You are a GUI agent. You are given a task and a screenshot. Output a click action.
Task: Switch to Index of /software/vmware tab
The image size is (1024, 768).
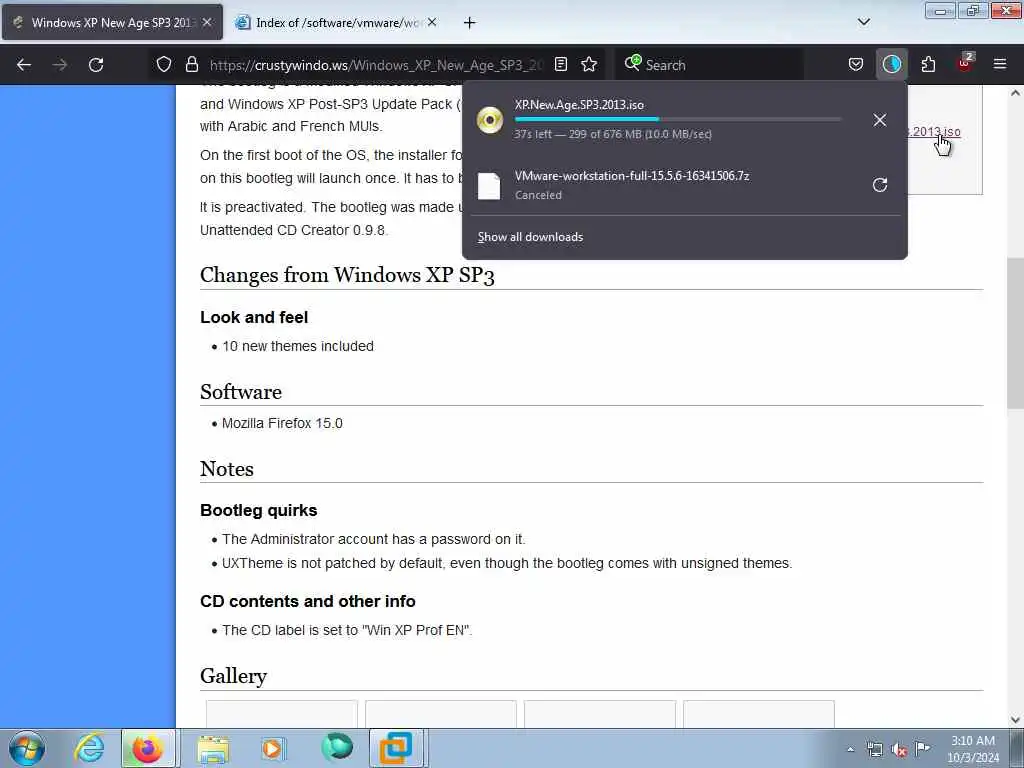click(x=338, y=22)
